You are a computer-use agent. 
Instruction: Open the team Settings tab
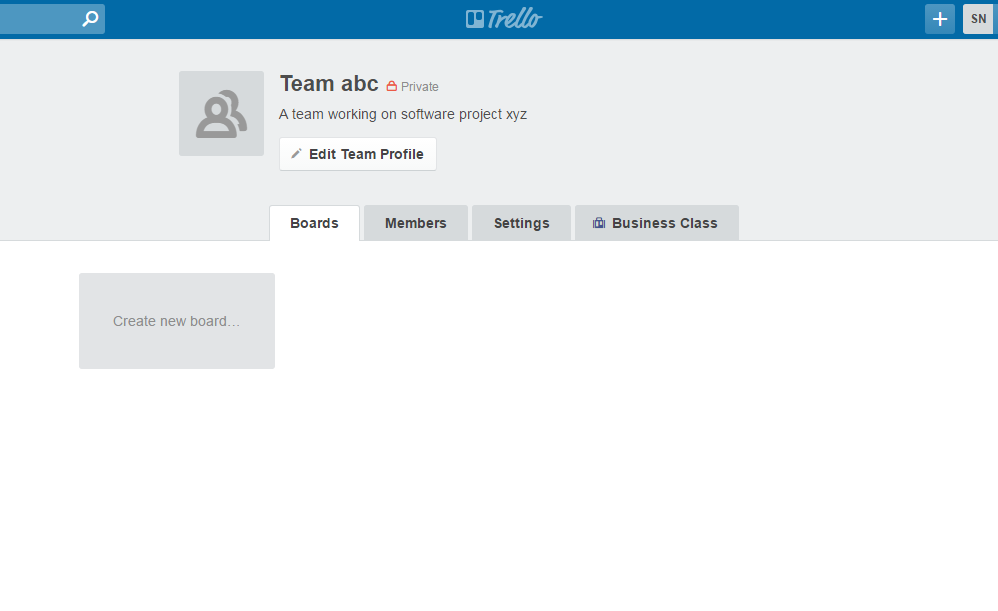(x=521, y=223)
